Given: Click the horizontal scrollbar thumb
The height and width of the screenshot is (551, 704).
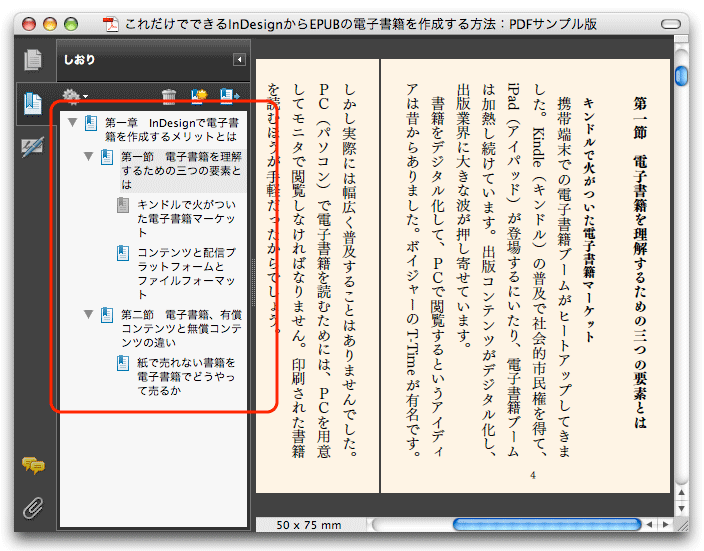Looking at the screenshot, I should tap(547, 524).
